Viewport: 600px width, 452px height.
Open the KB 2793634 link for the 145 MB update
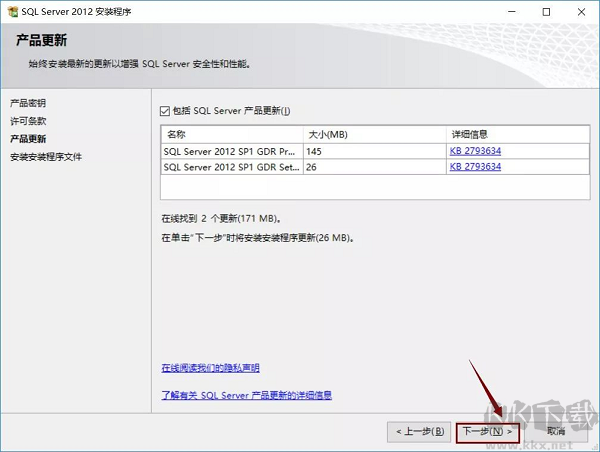coord(475,151)
